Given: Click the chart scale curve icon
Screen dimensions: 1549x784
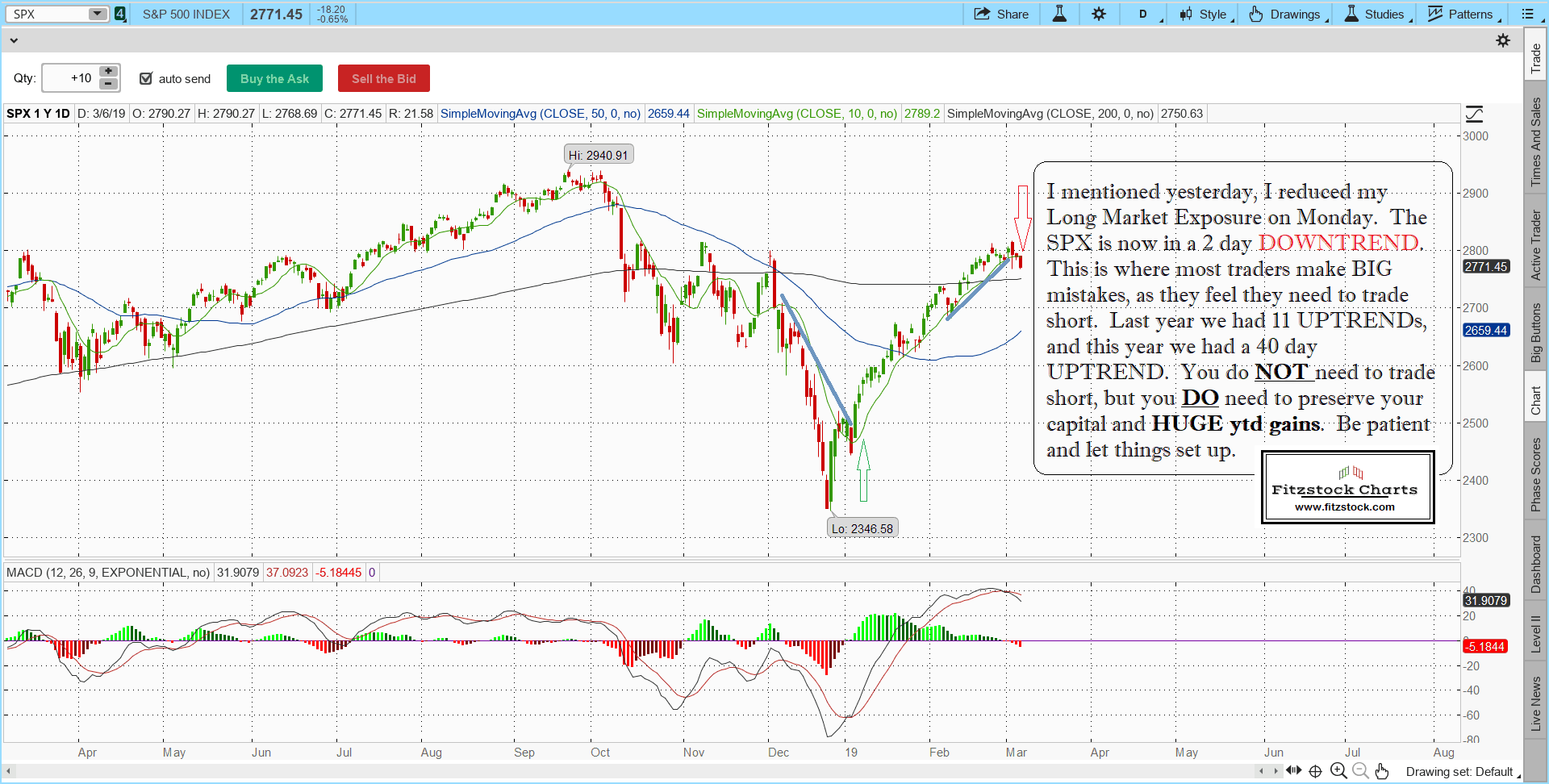Looking at the screenshot, I should click(1474, 114).
